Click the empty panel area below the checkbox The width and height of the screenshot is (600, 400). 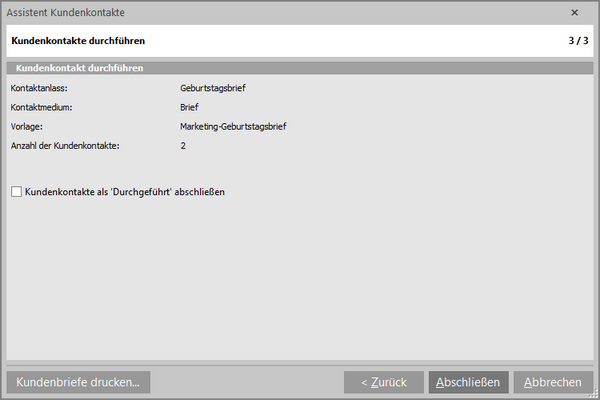click(x=300, y=280)
